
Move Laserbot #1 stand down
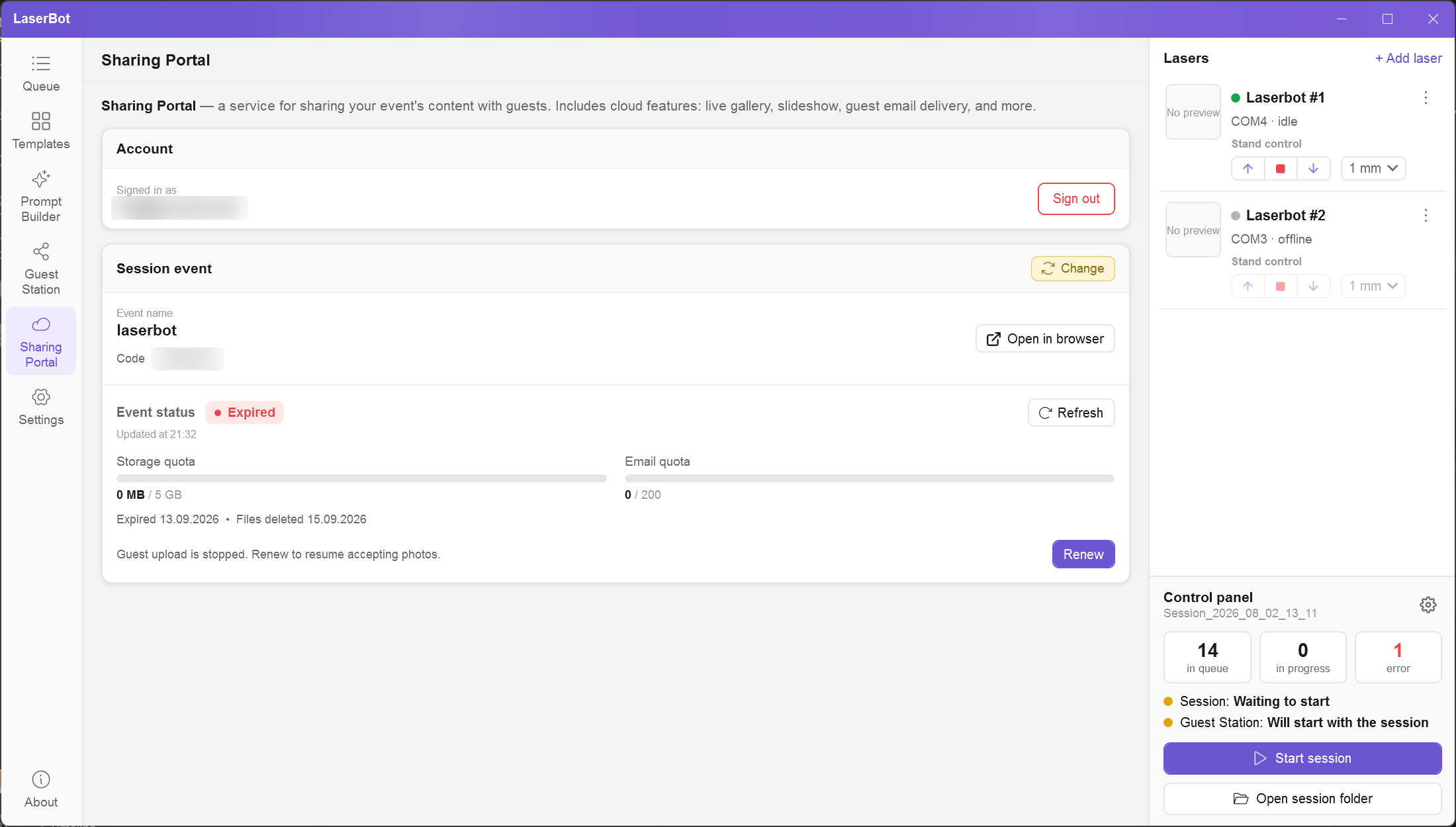coord(1313,169)
